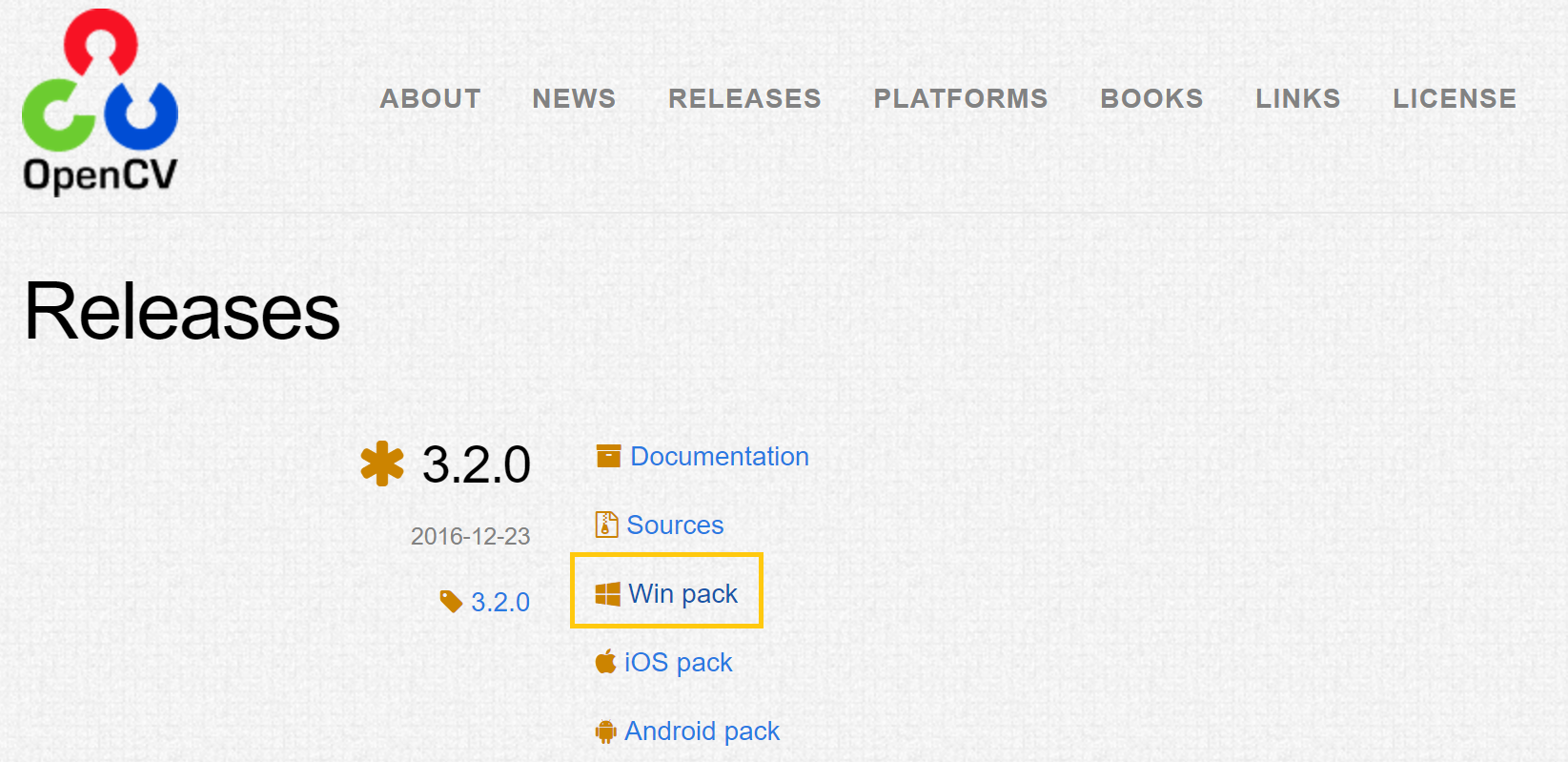Click the Sources zip file icon
1568x762 pixels.
pyautogui.click(x=606, y=525)
